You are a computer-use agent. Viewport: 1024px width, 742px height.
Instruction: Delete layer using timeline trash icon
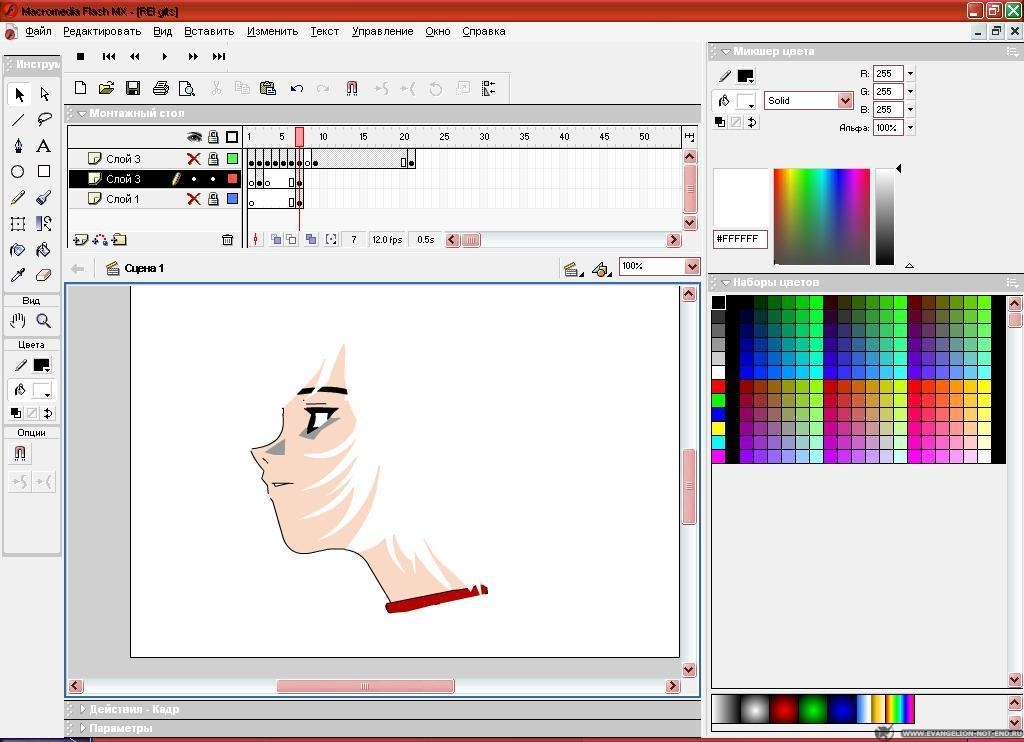[227, 240]
